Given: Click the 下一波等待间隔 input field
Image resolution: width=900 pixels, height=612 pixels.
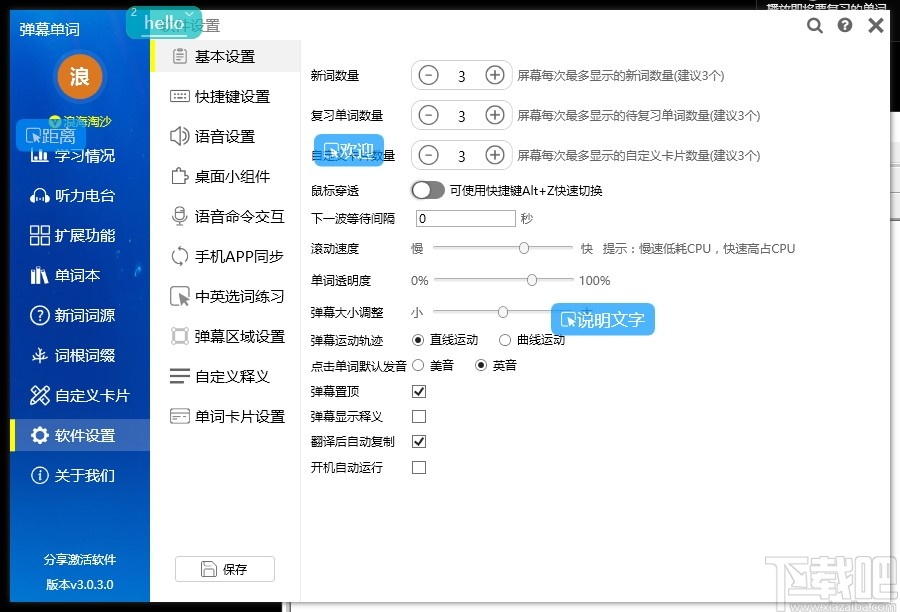Looking at the screenshot, I should tap(464, 218).
